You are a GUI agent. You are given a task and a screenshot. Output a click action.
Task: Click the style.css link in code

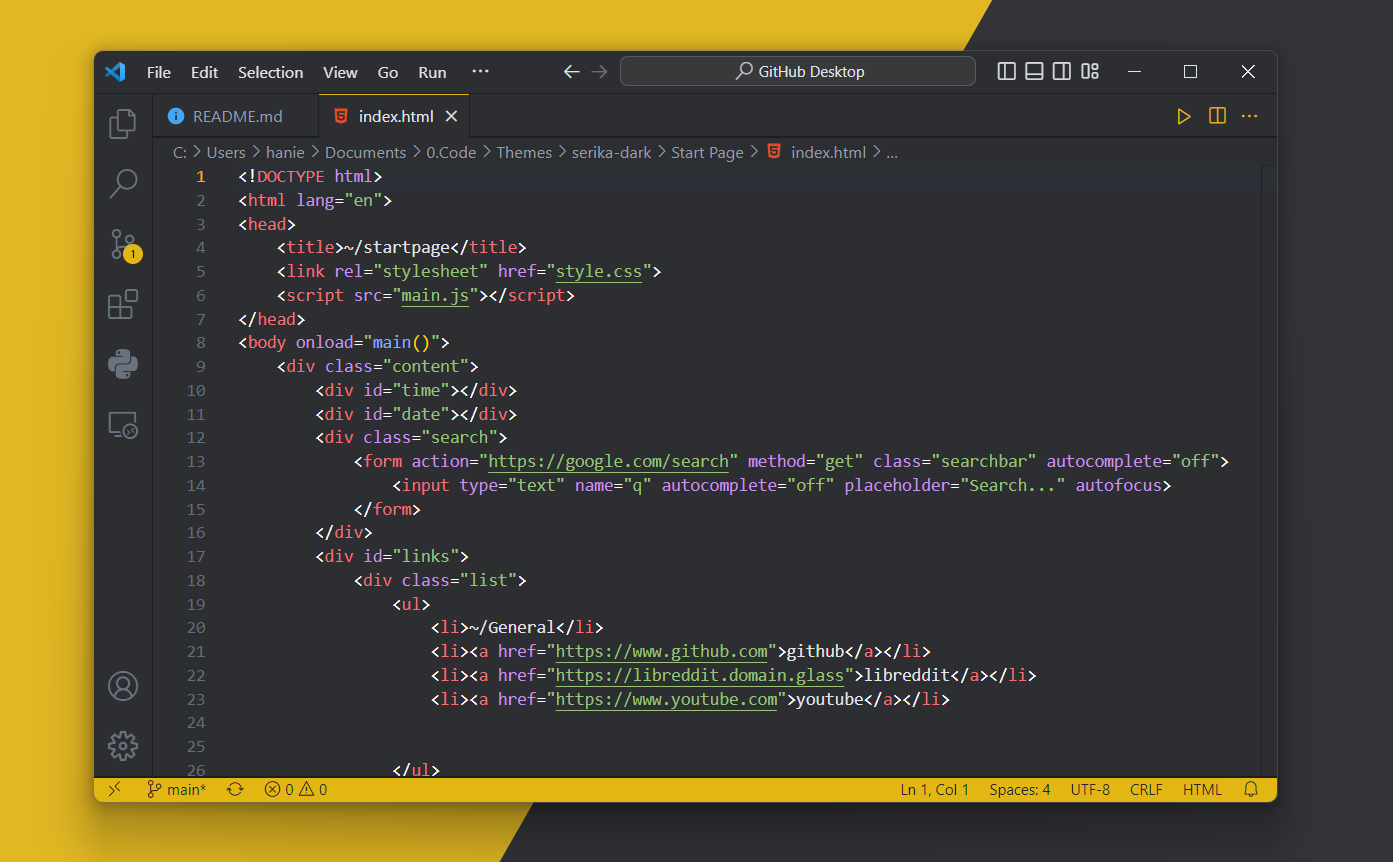(x=598, y=271)
